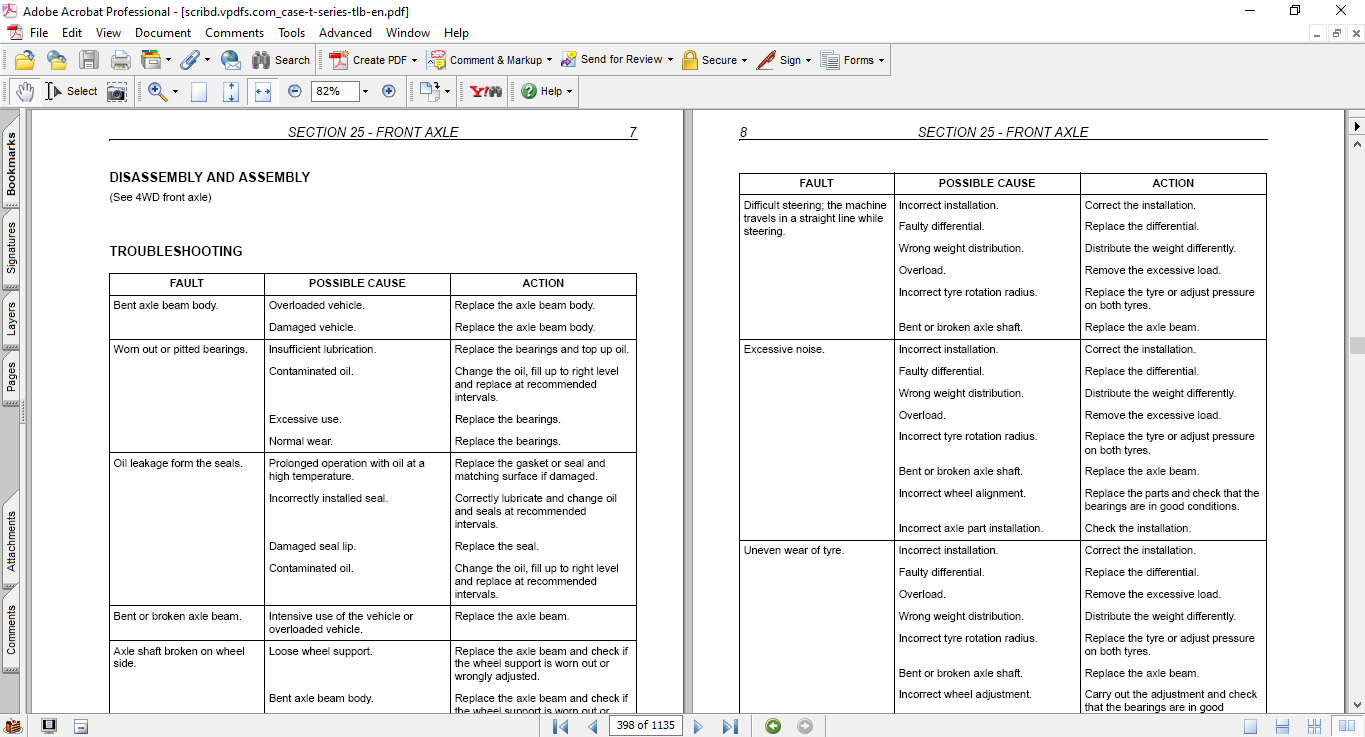1365x737 pixels.
Task: Open the Bookmarks side panel tab
Action: point(11,164)
